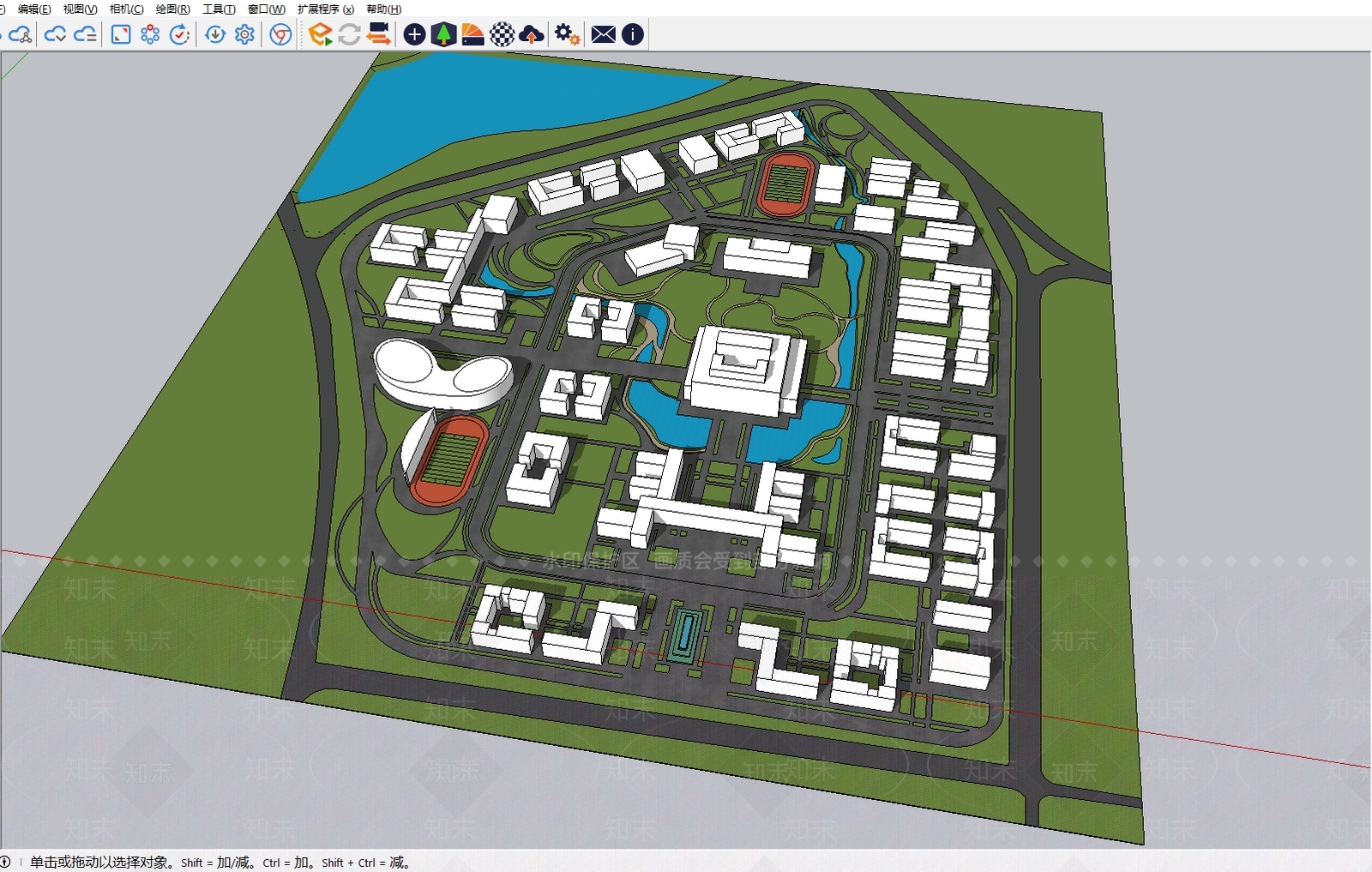1372x872 pixels.
Task: Click the dark circle info icon
Action: pyautogui.click(x=632, y=34)
